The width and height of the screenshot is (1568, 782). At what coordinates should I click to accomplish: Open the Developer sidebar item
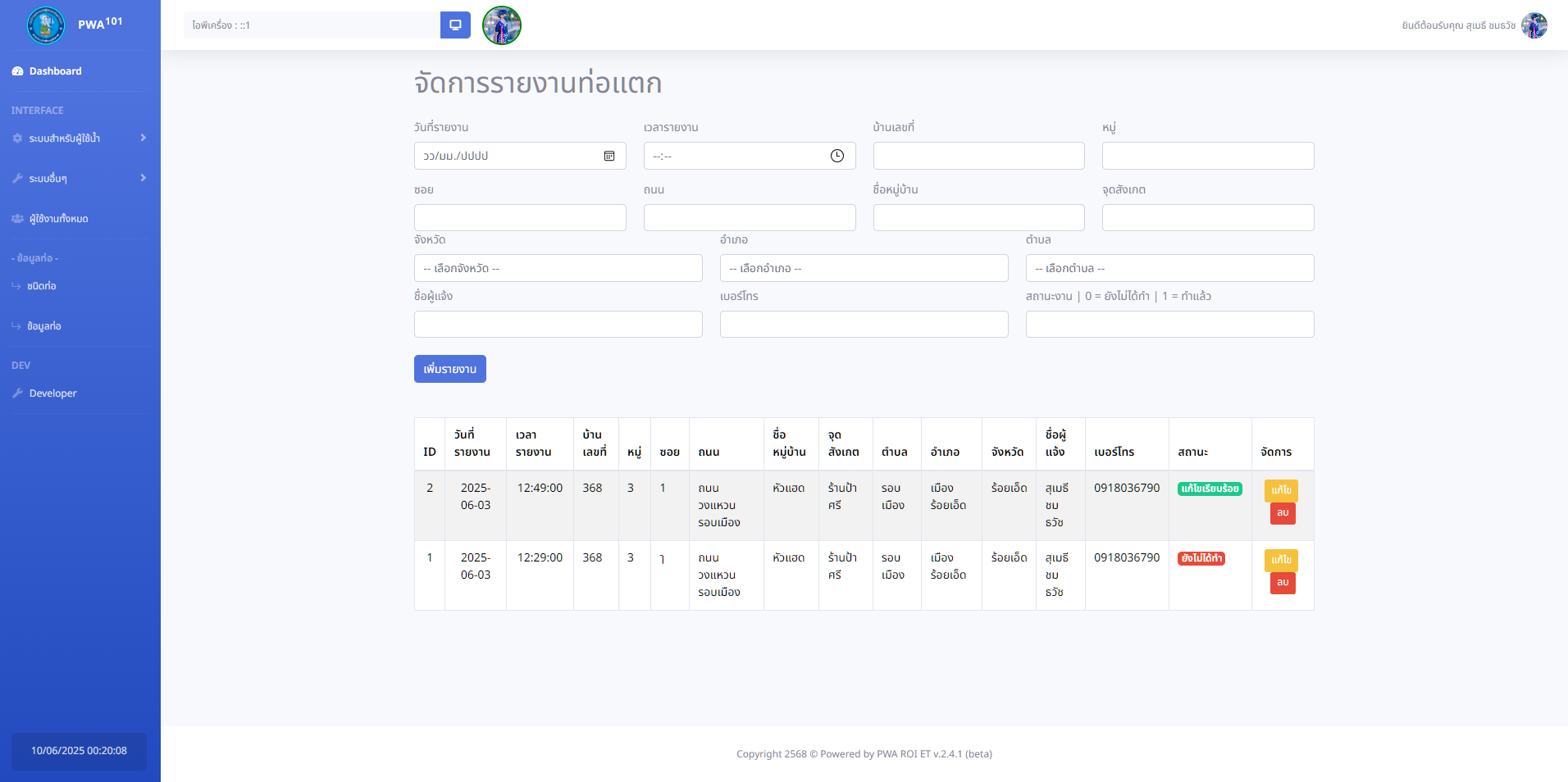[x=52, y=393]
